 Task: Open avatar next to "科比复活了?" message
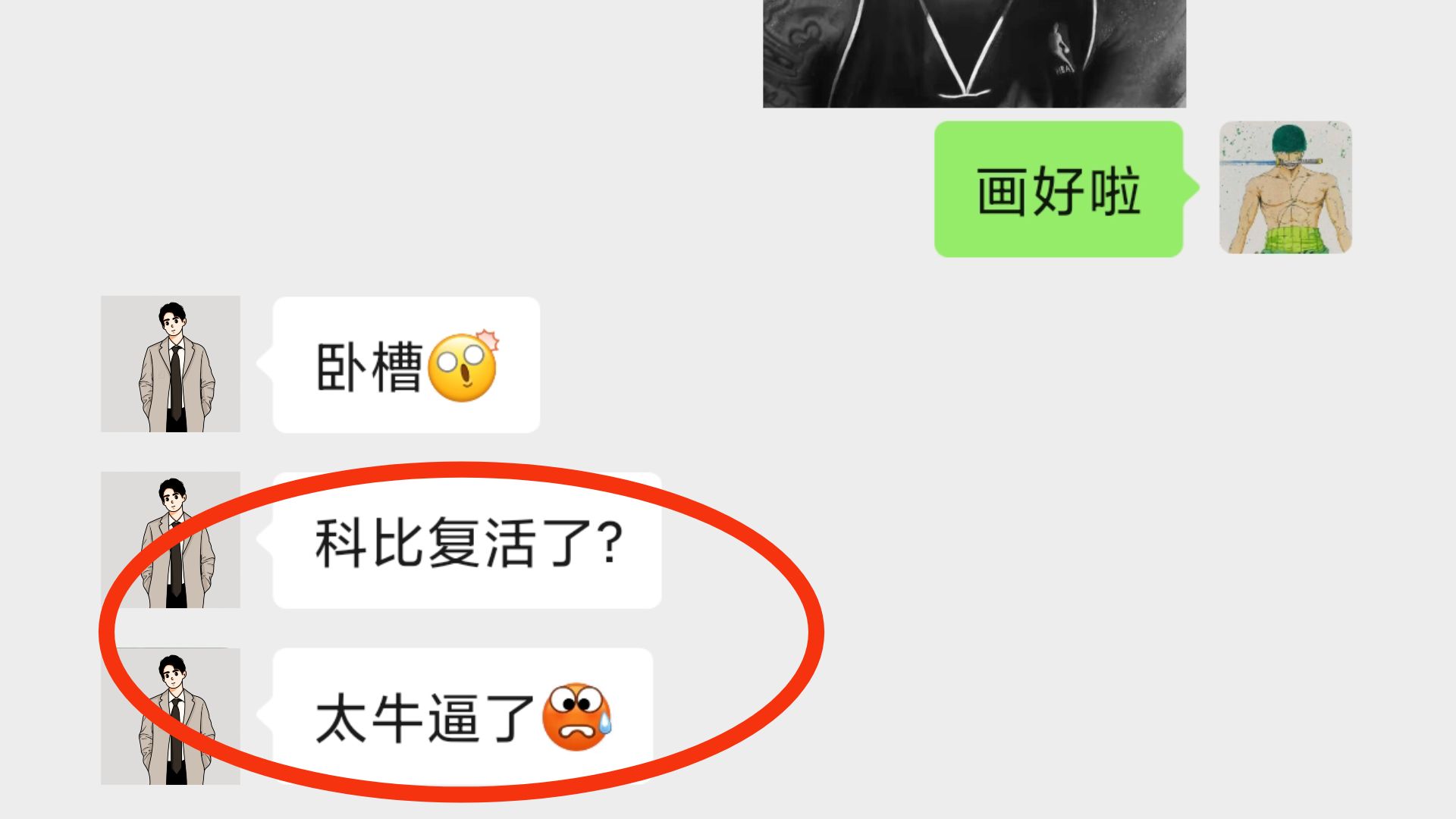(171, 540)
